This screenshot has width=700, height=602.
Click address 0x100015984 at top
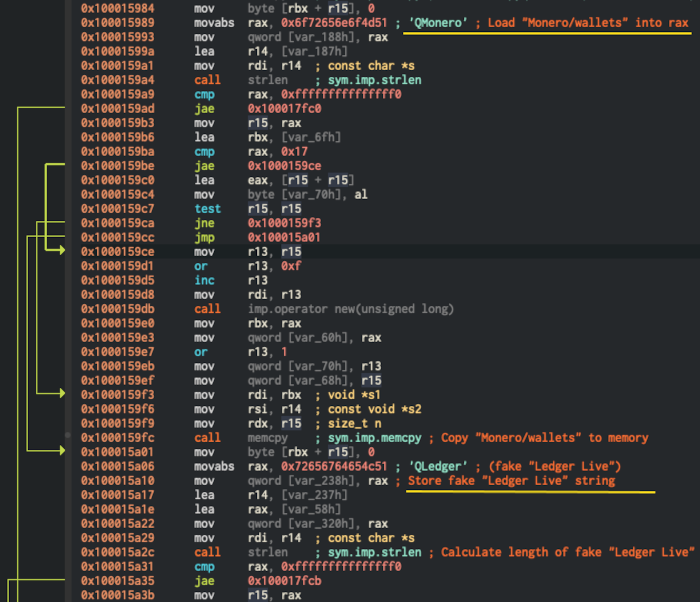coord(117,8)
